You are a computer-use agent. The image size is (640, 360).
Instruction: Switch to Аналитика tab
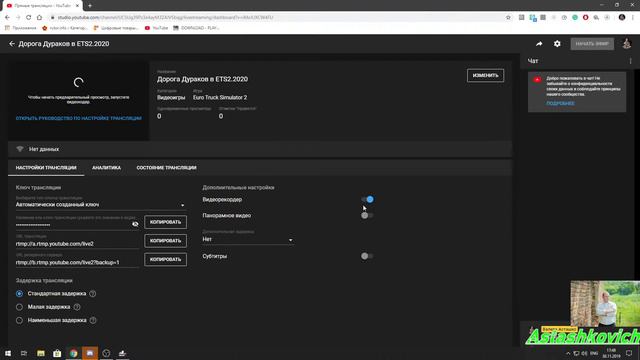(107, 168)
